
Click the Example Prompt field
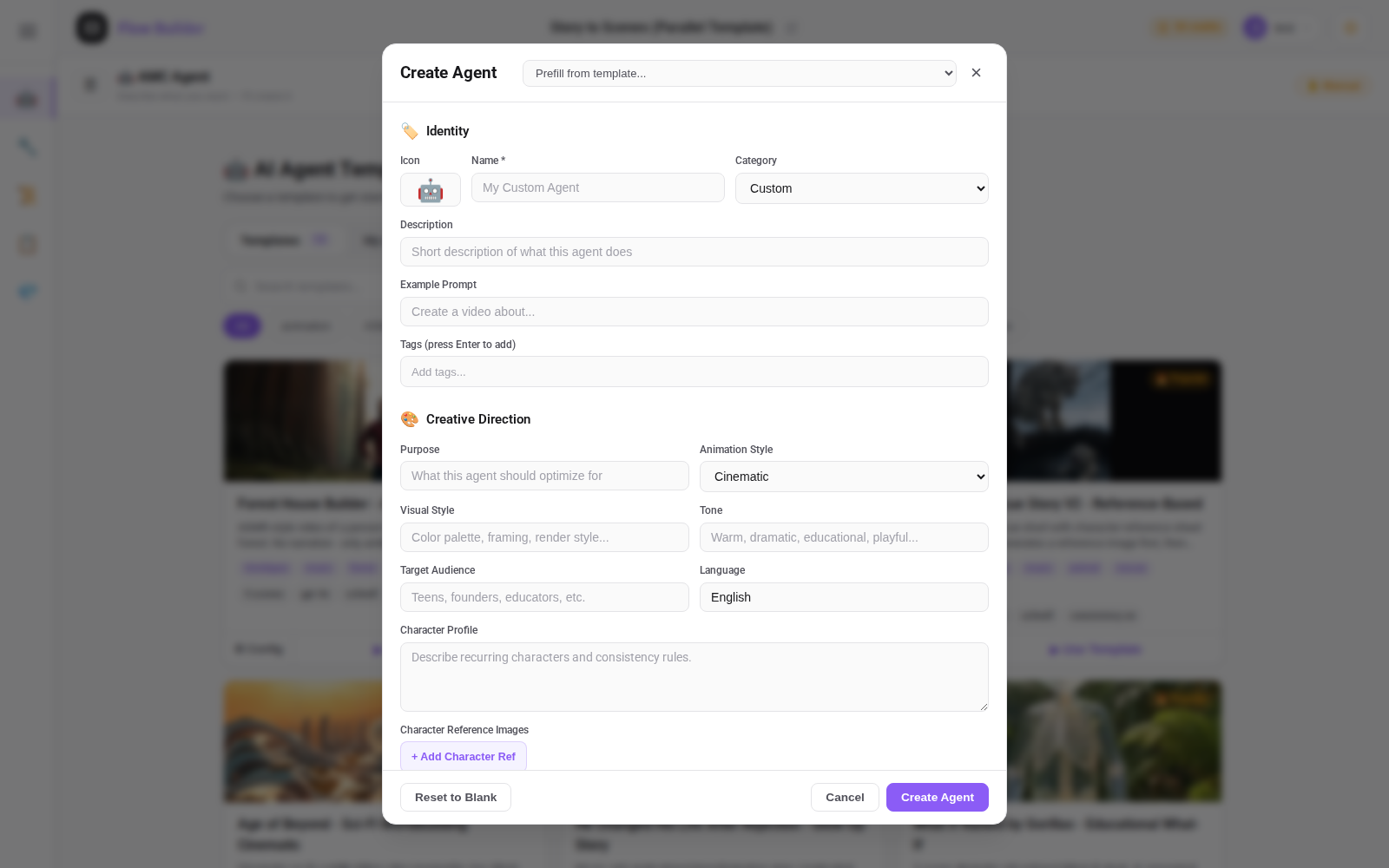[x=694, y=312]
